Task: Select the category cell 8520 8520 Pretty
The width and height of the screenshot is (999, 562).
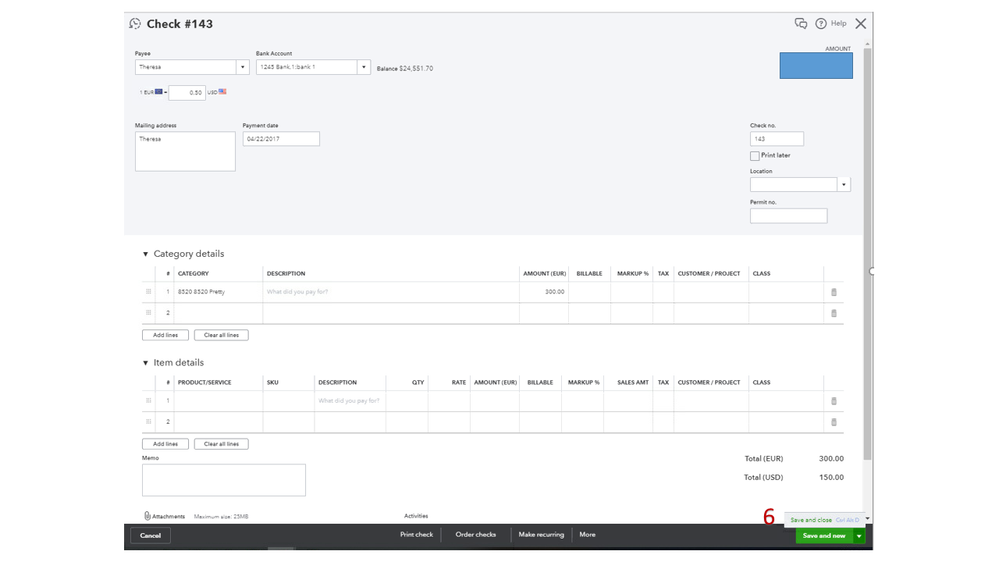Action: pyautogui.click(x=218, y=292)
